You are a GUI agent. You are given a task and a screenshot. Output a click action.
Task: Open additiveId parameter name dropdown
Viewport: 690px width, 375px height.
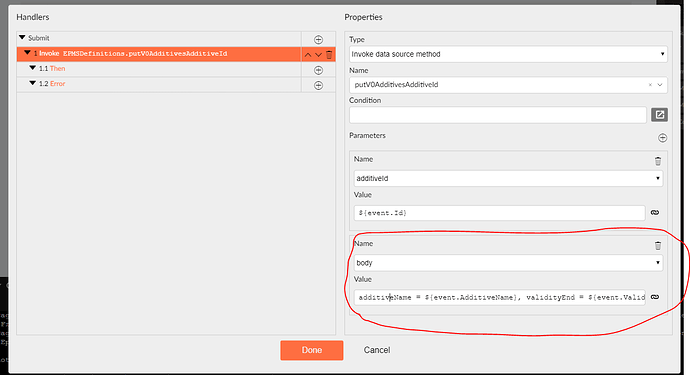[x=508, y=178]
